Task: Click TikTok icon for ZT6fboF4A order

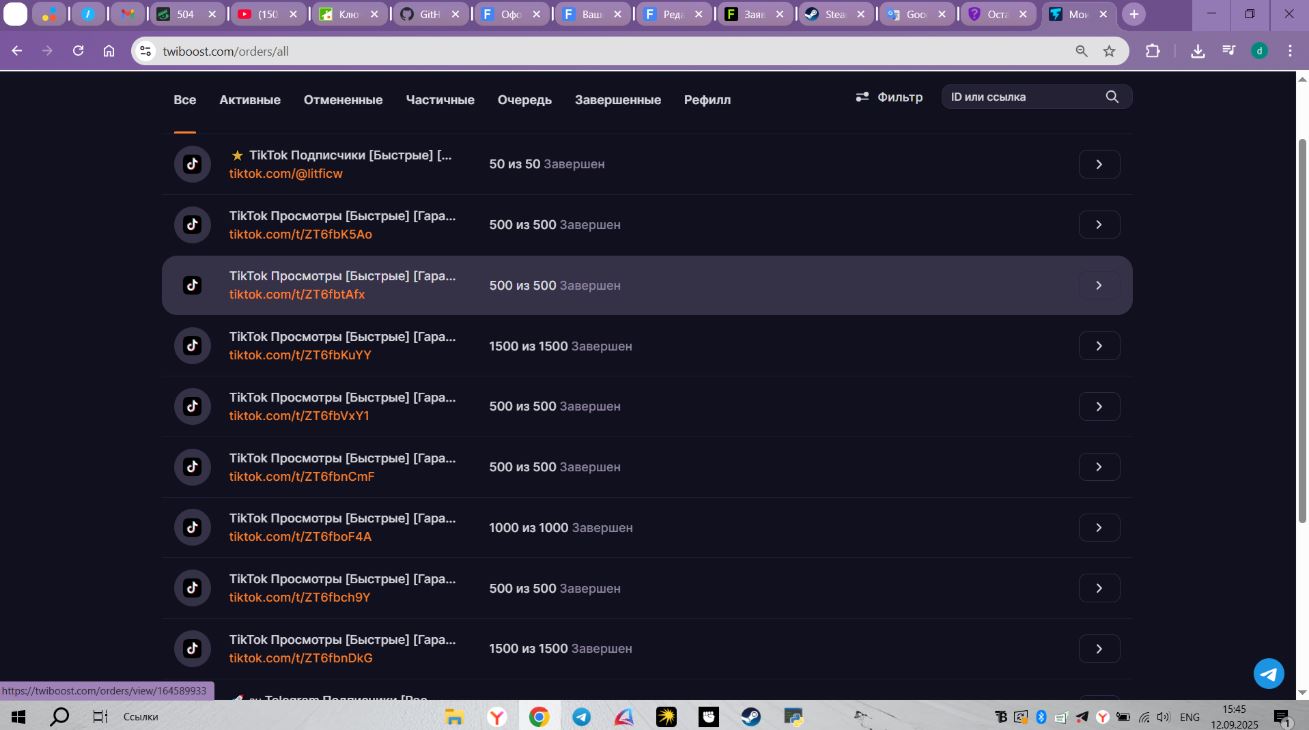Action: (193, 527)
